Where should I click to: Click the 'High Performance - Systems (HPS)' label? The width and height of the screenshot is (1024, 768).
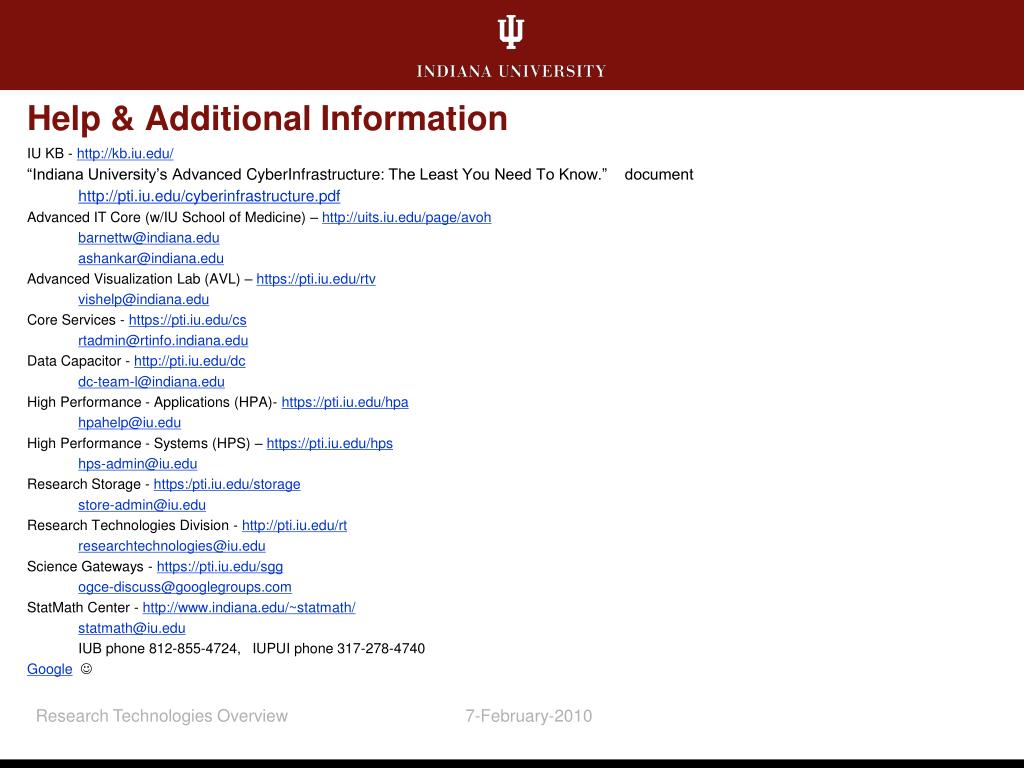pos(138,443)
